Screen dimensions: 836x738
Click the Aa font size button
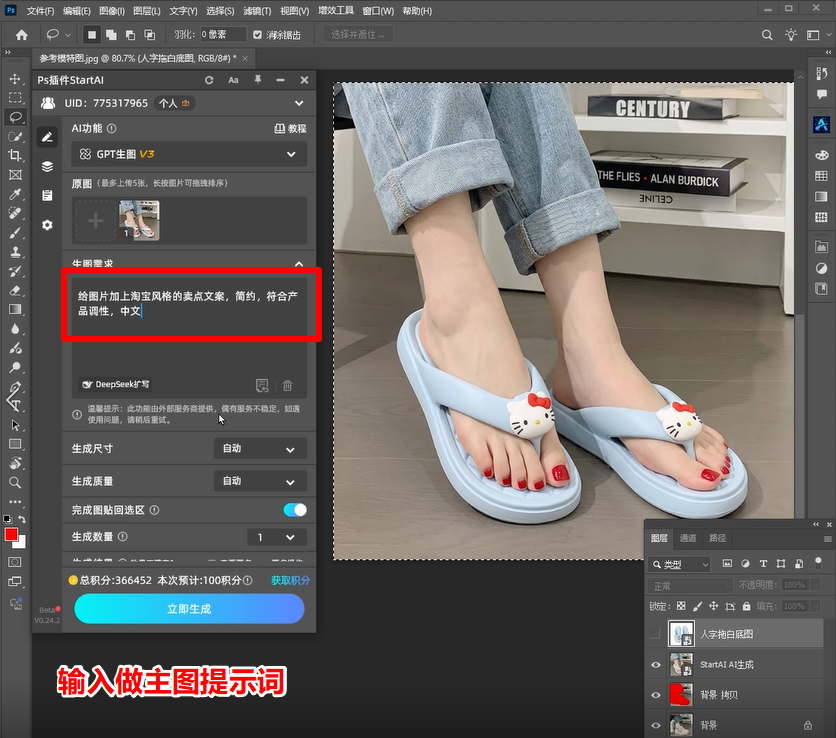(233, 80)
